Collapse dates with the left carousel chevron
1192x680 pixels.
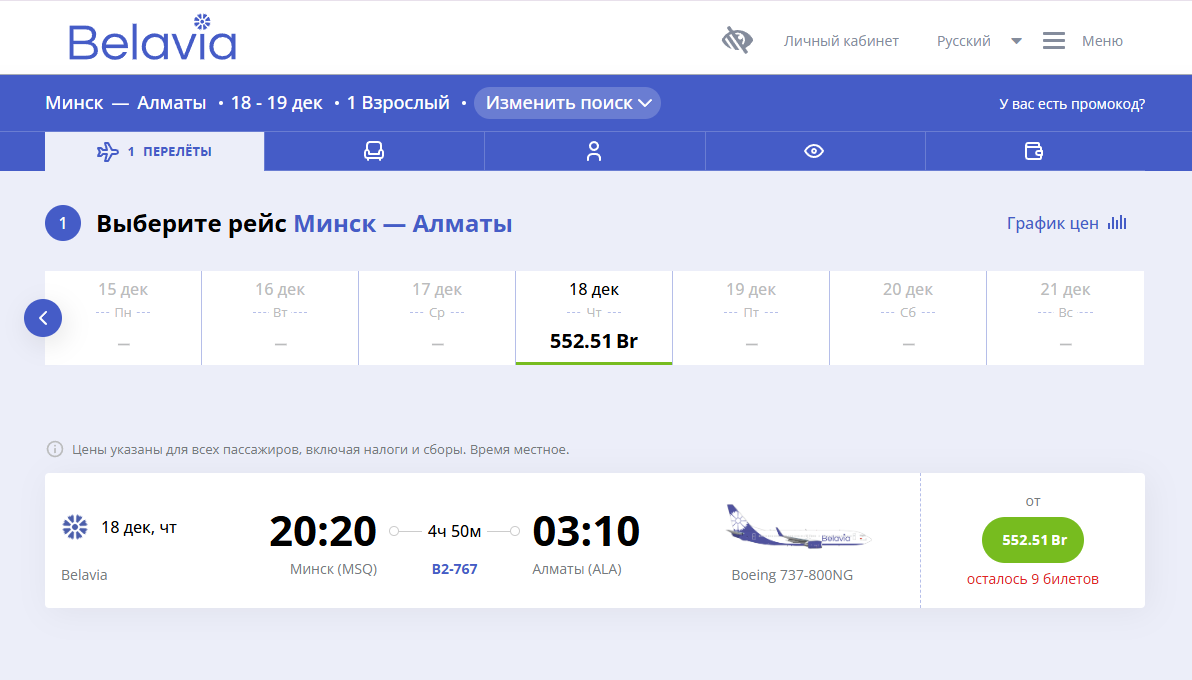(43, 317)
